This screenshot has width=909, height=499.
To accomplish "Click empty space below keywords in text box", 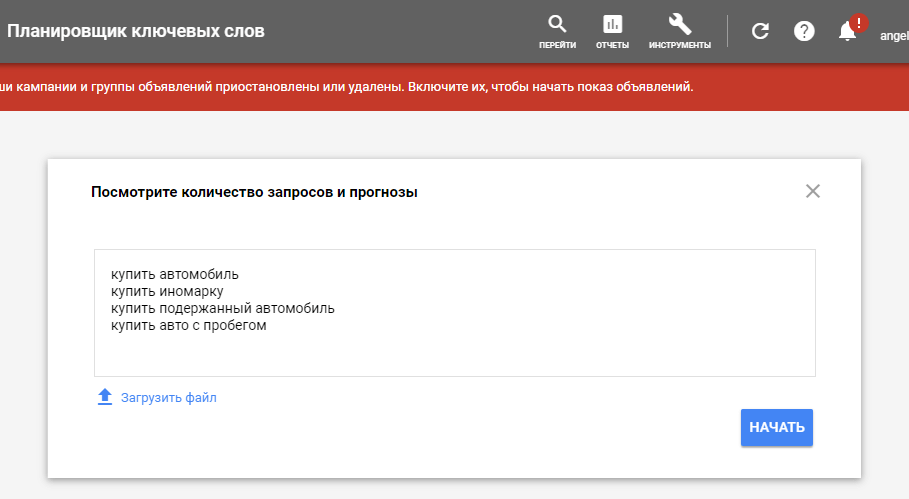I will 454,355.
